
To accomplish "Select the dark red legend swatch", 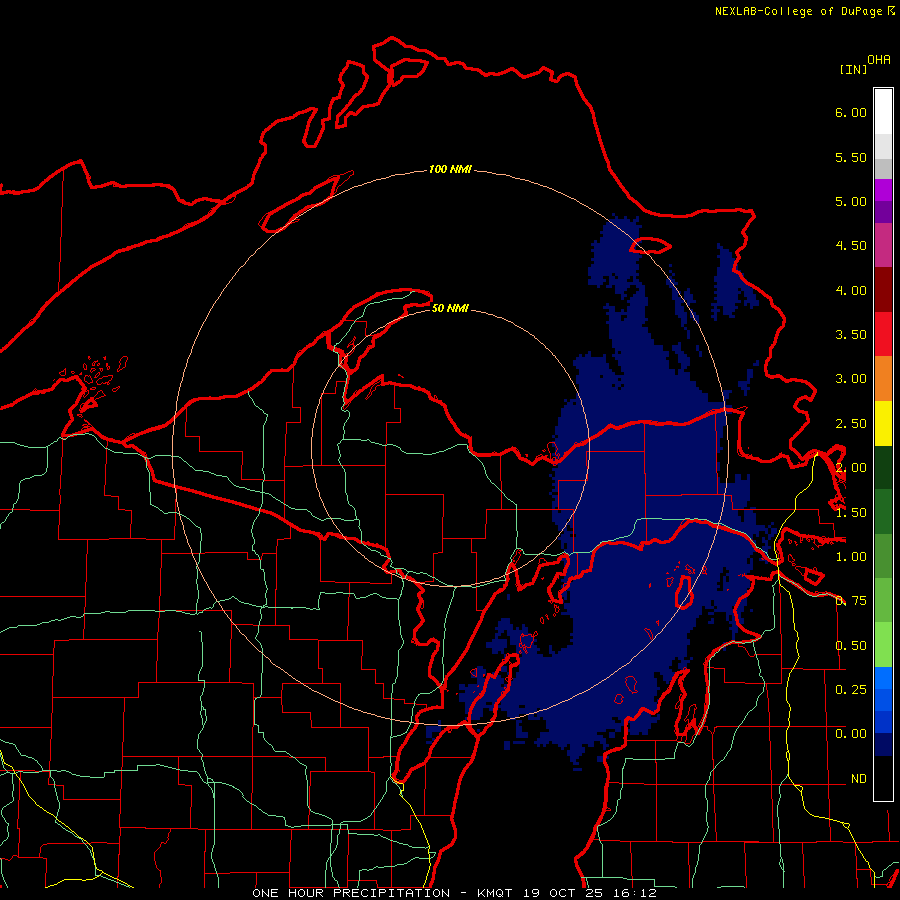I will (883, 290).
